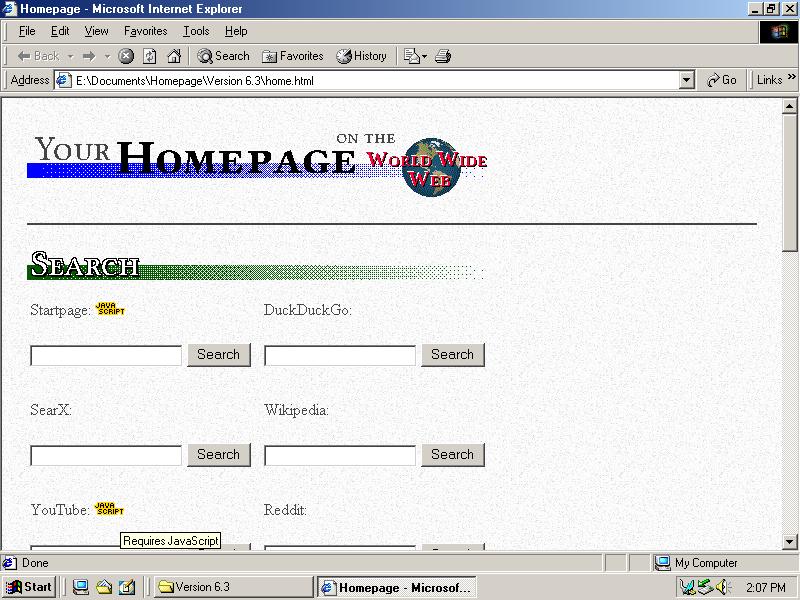Click the Wikipedia label text
800x600 pixels.
(x=296, y=410)
